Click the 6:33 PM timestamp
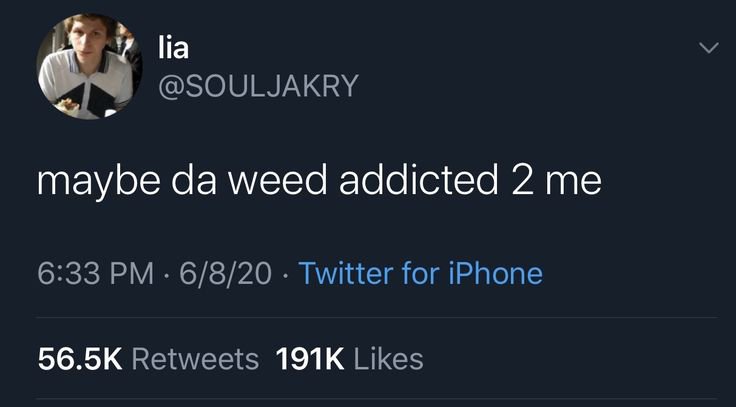The width and height of the screenshot is (736, 407). pos(96,273)
